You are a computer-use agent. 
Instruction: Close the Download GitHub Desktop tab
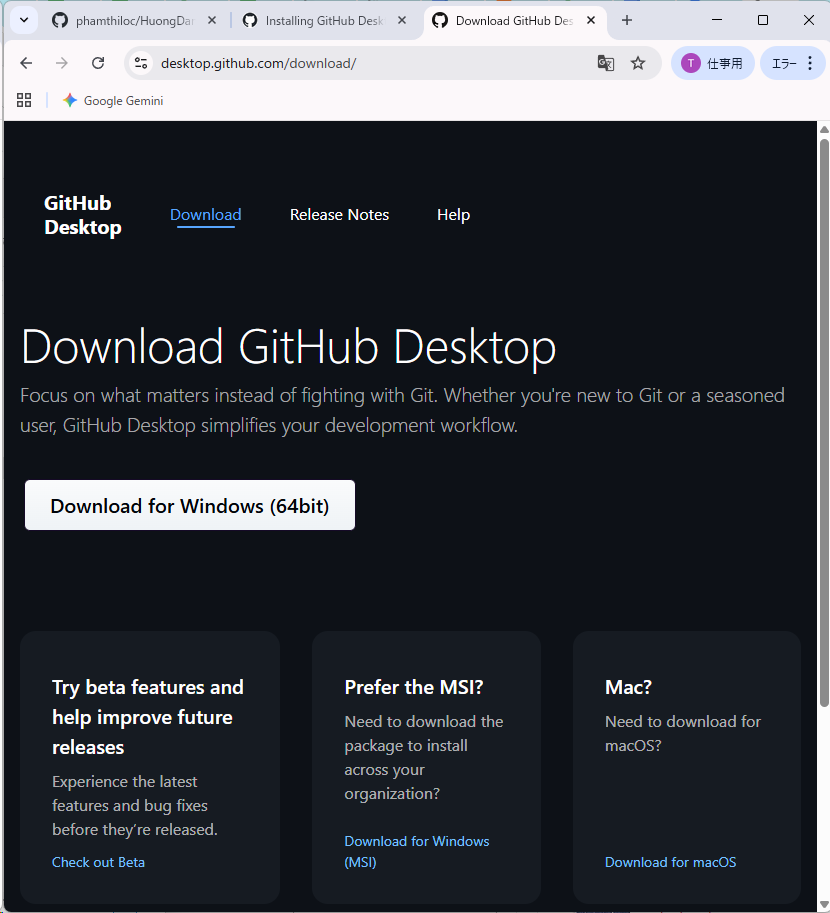[591, 20]
